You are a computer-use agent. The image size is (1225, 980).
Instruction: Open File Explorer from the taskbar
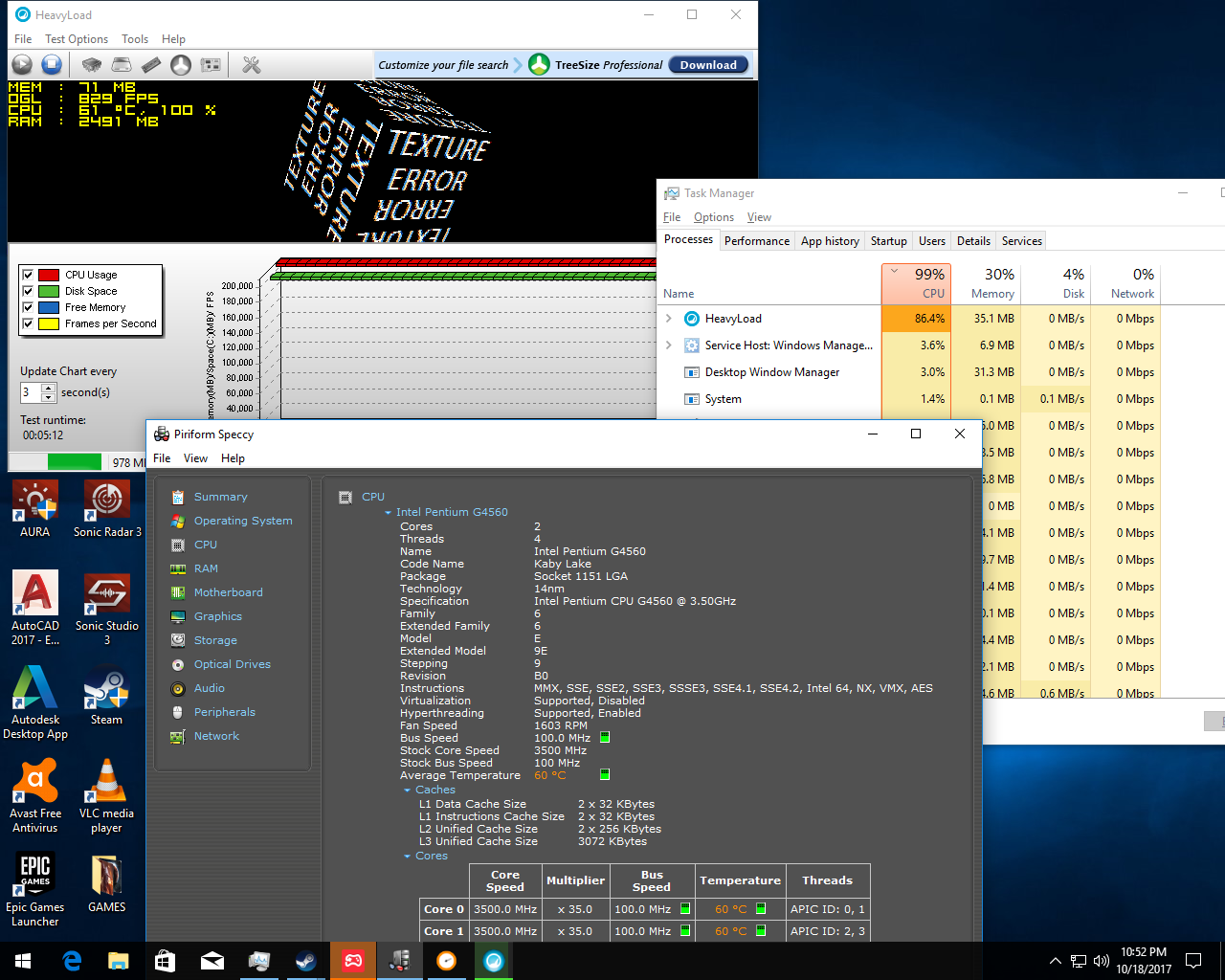click(x=118, y=961)
